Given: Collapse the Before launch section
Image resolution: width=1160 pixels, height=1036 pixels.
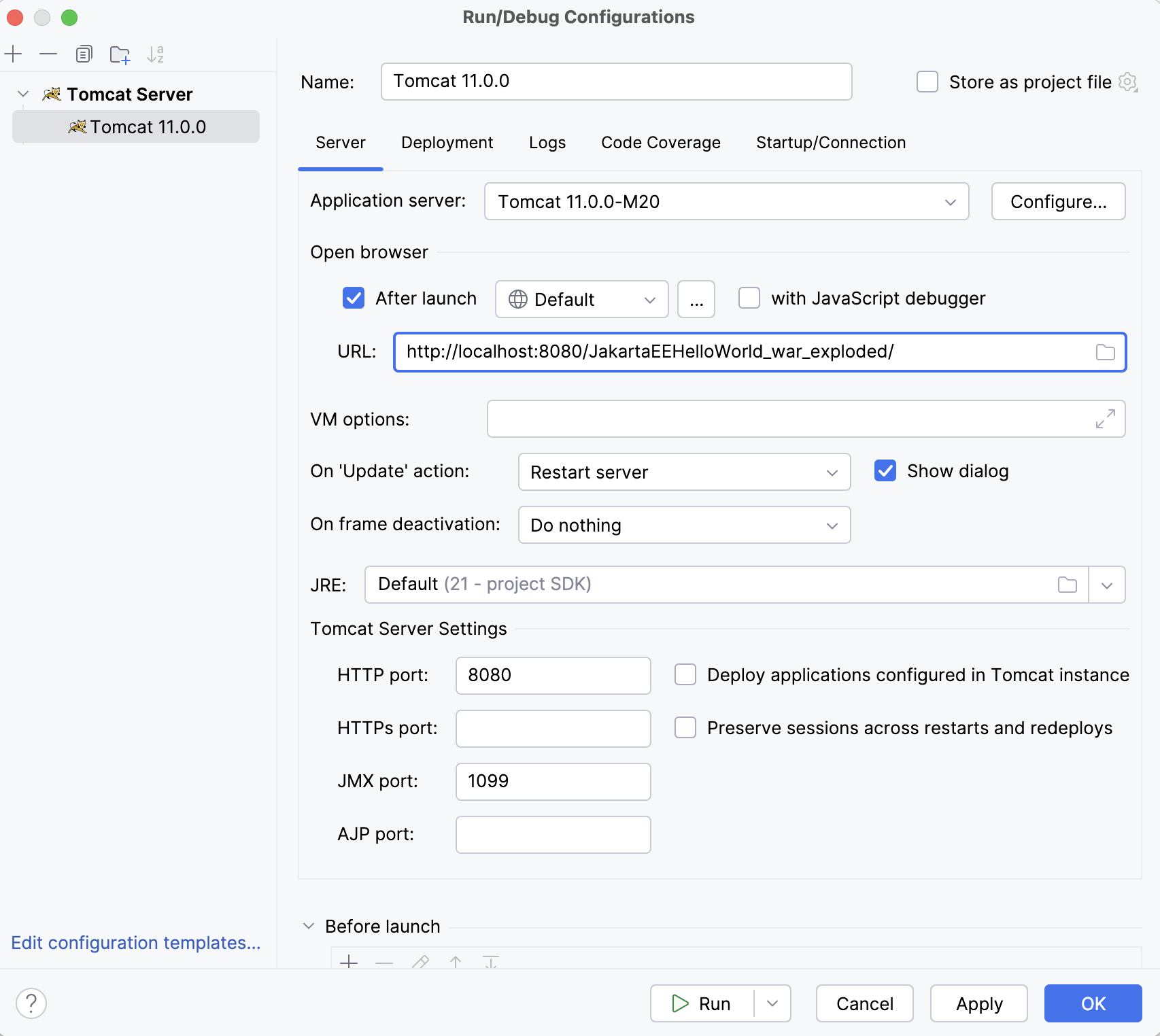Looking at the screenshot, I should [309, 927].
